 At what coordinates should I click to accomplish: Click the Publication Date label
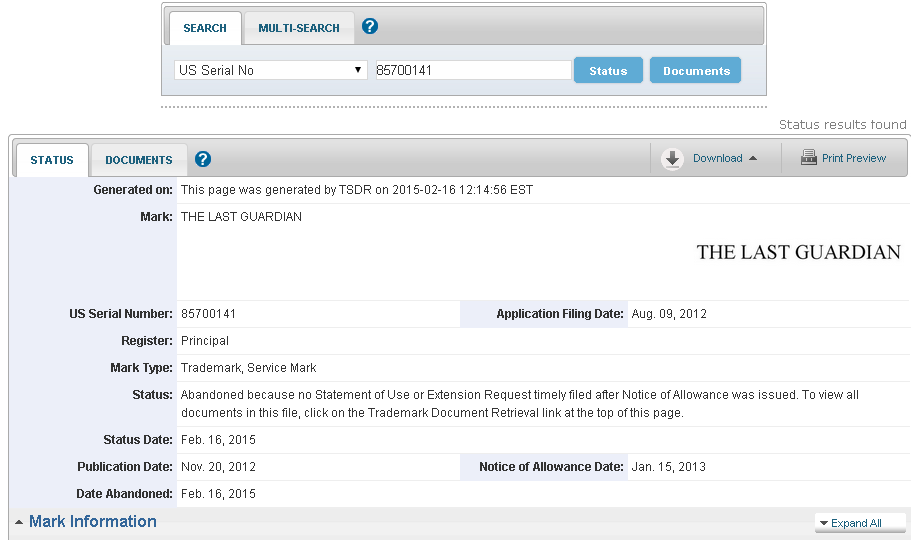click(x=125, y=467)
